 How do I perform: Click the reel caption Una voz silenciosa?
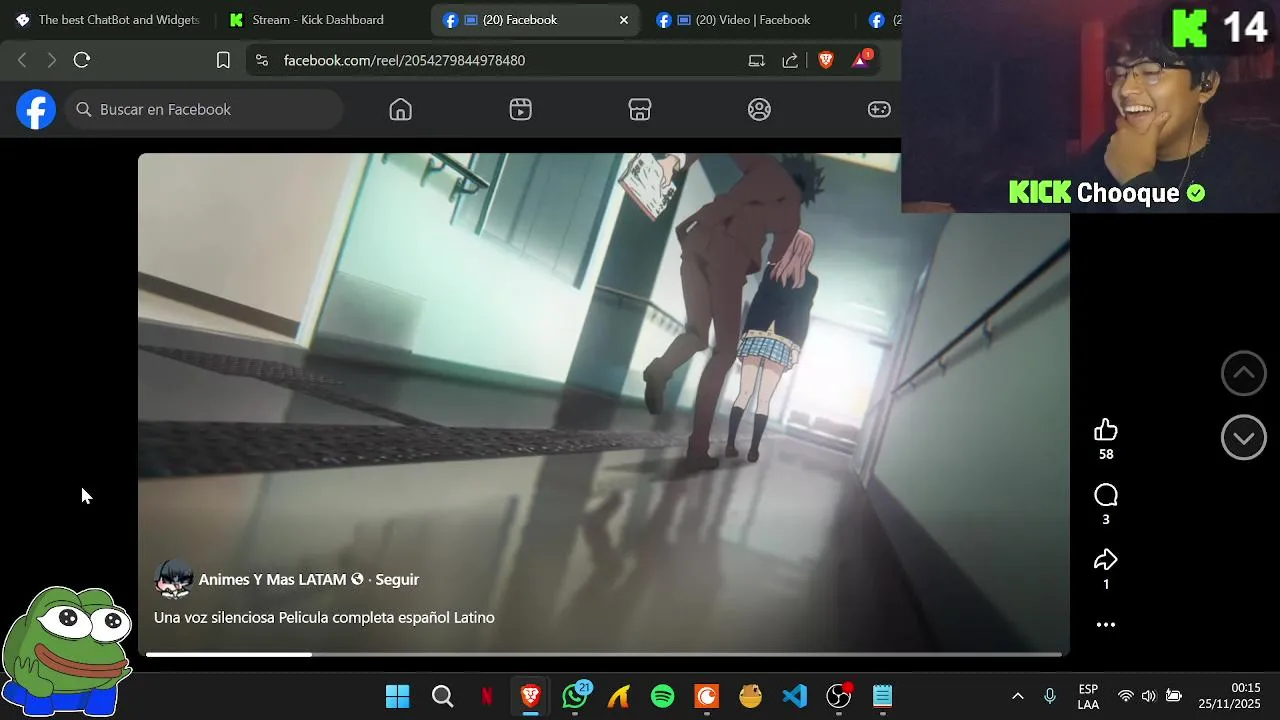[x=324, y=618]
